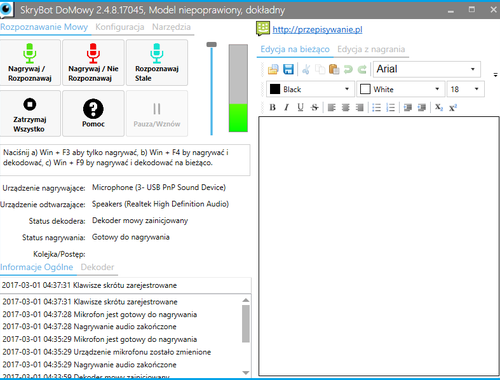Click 'Speakers (Realtek High Definition Audio)' text

(x=160, y=204)
